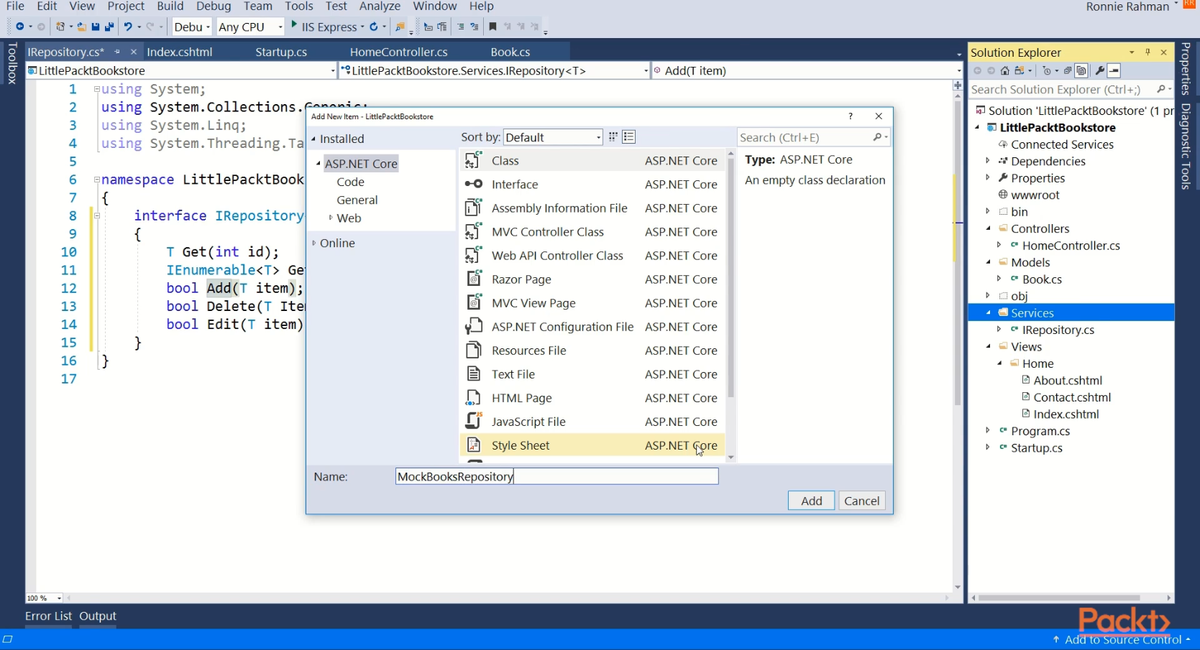
Task: Toggle Show All Files in Solution Explorer
Action: pos(1081,71)
